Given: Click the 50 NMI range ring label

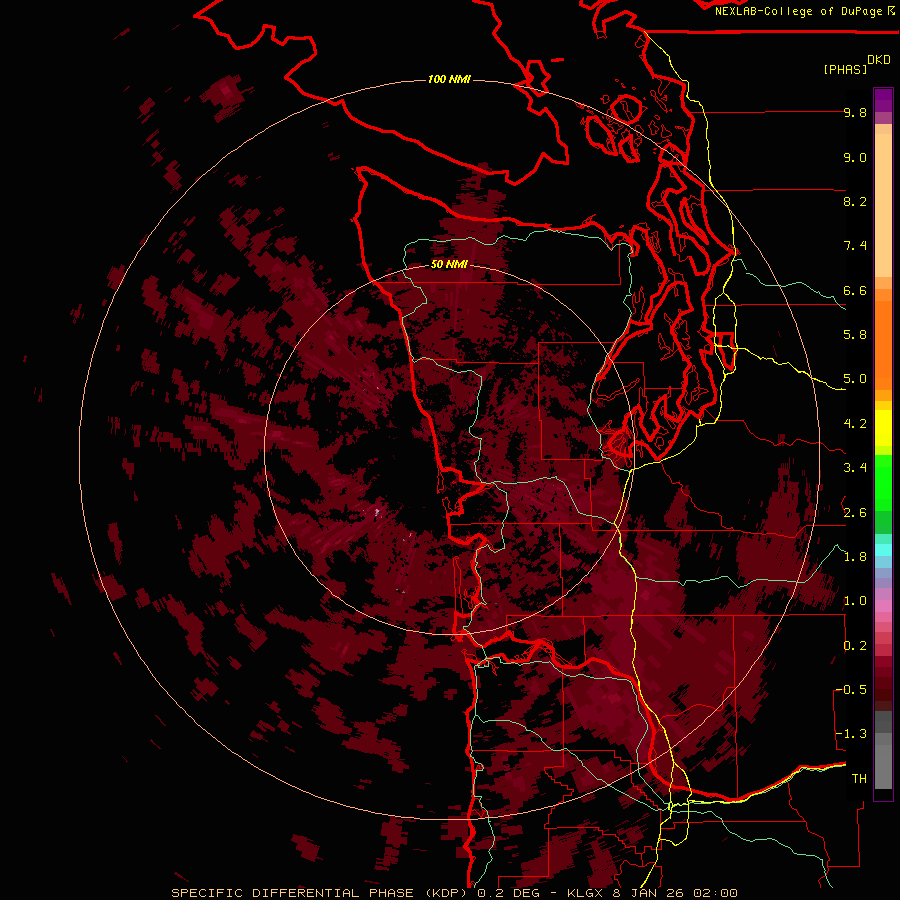Looking at the screenshot, I should [x=449, y=265].
